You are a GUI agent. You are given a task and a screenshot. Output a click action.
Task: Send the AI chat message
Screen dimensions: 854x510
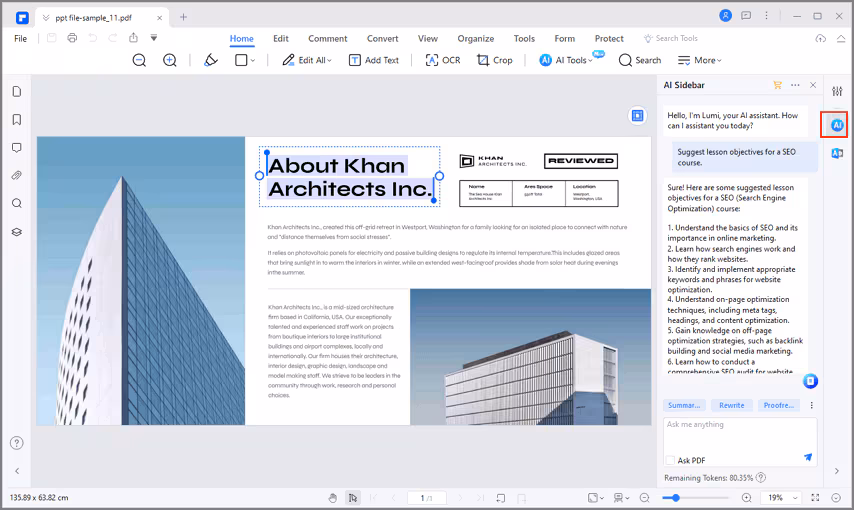click(807, 457)
